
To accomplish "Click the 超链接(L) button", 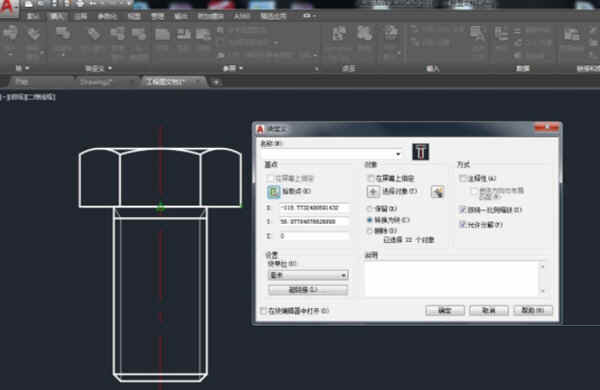I will (x=308, y=290).
